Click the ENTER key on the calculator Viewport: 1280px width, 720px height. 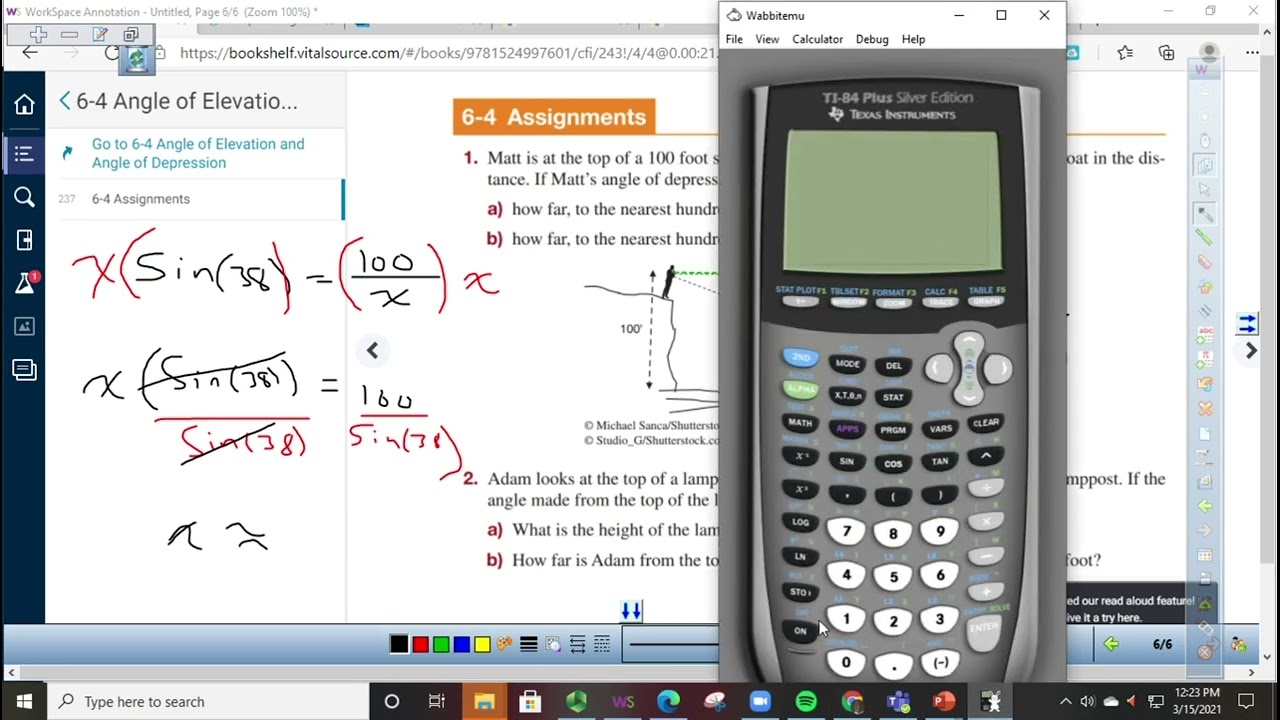click(x=984, y=628)
